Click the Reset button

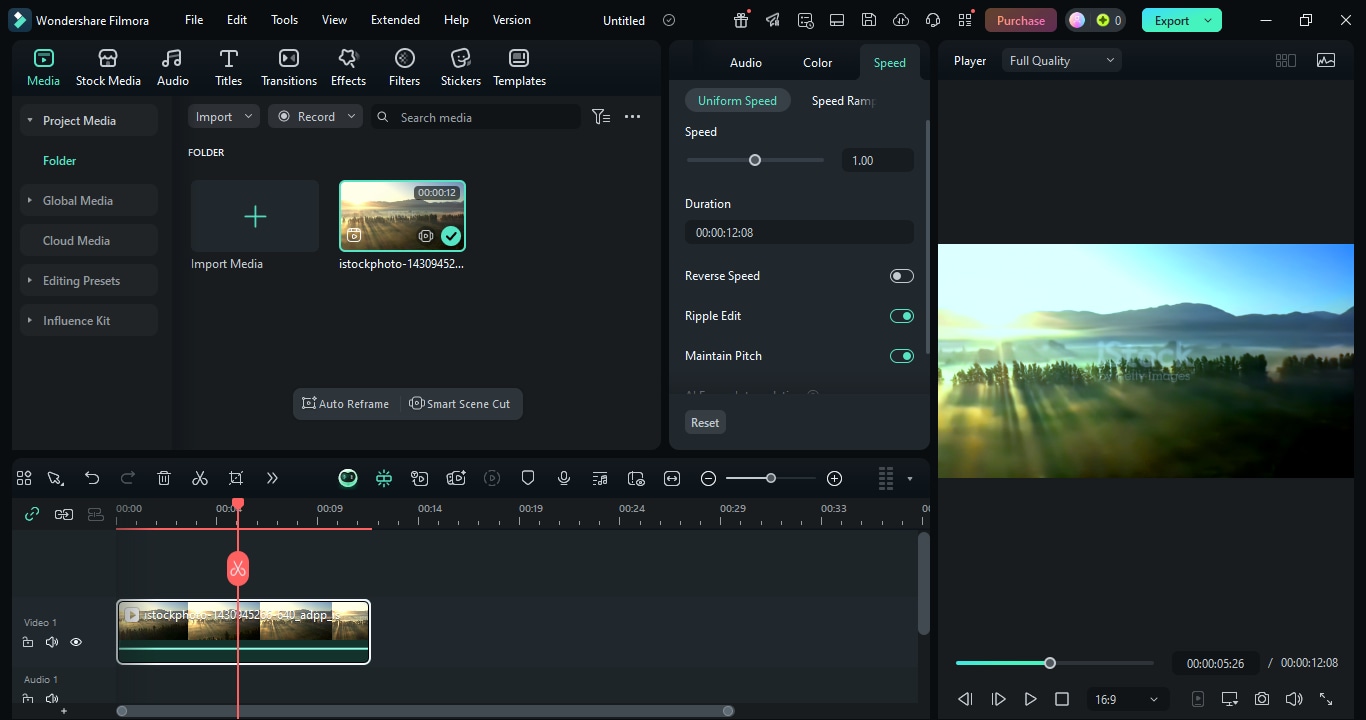click(705, 423)
